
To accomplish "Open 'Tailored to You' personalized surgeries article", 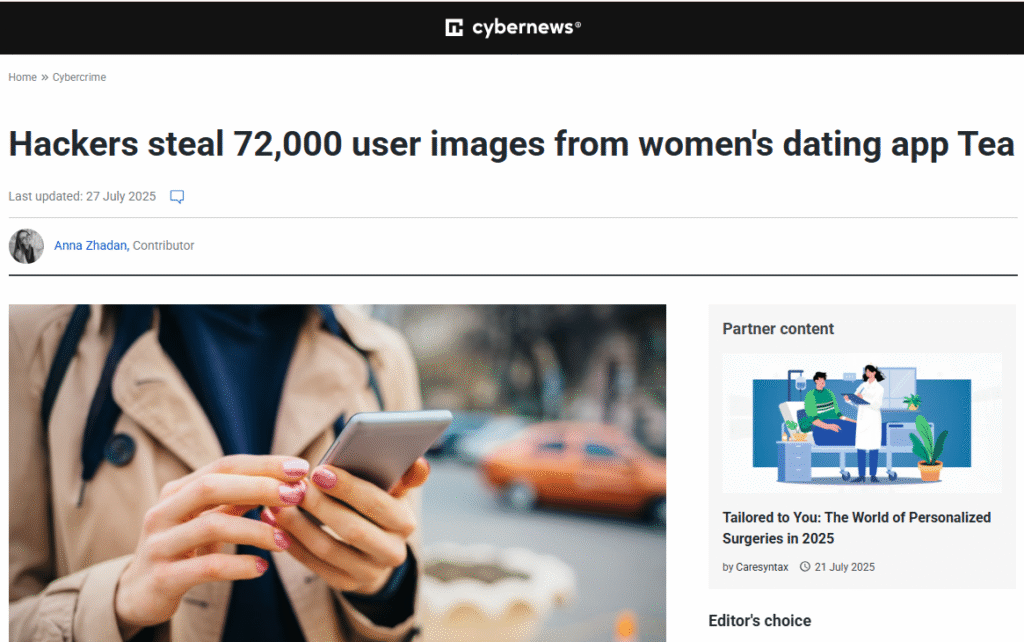I will [x=856, y=528].
